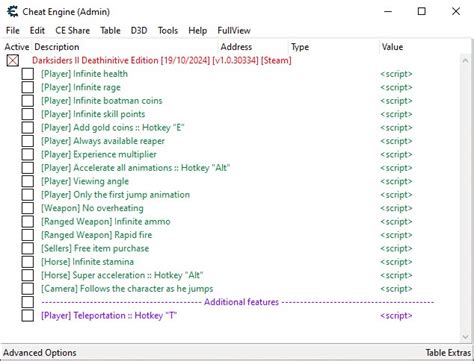
Task: Select '[Player] Infinite boatman coins' row text
Action: (x=102, y=101)
